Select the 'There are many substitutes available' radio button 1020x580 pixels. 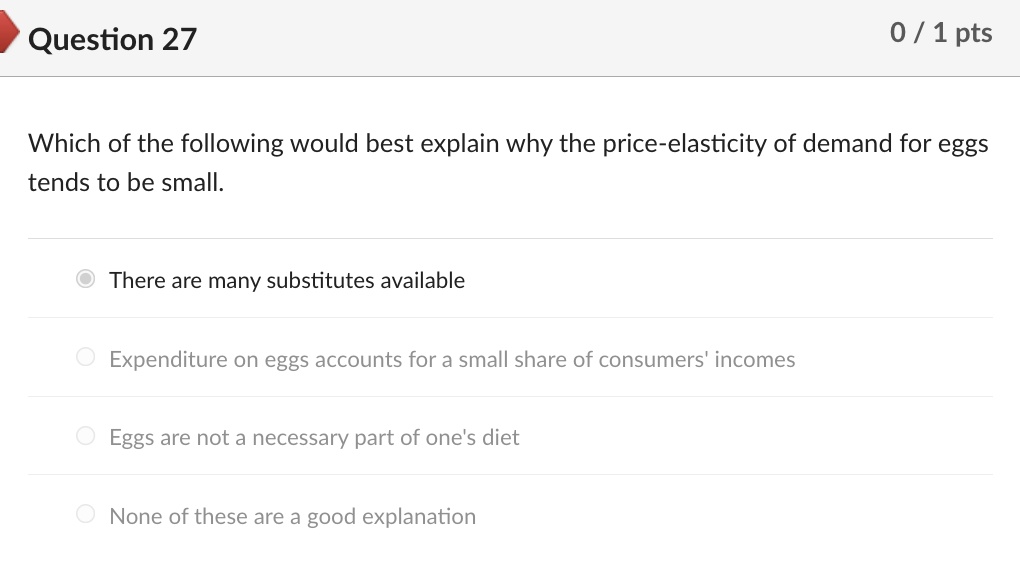pos(87,280)
